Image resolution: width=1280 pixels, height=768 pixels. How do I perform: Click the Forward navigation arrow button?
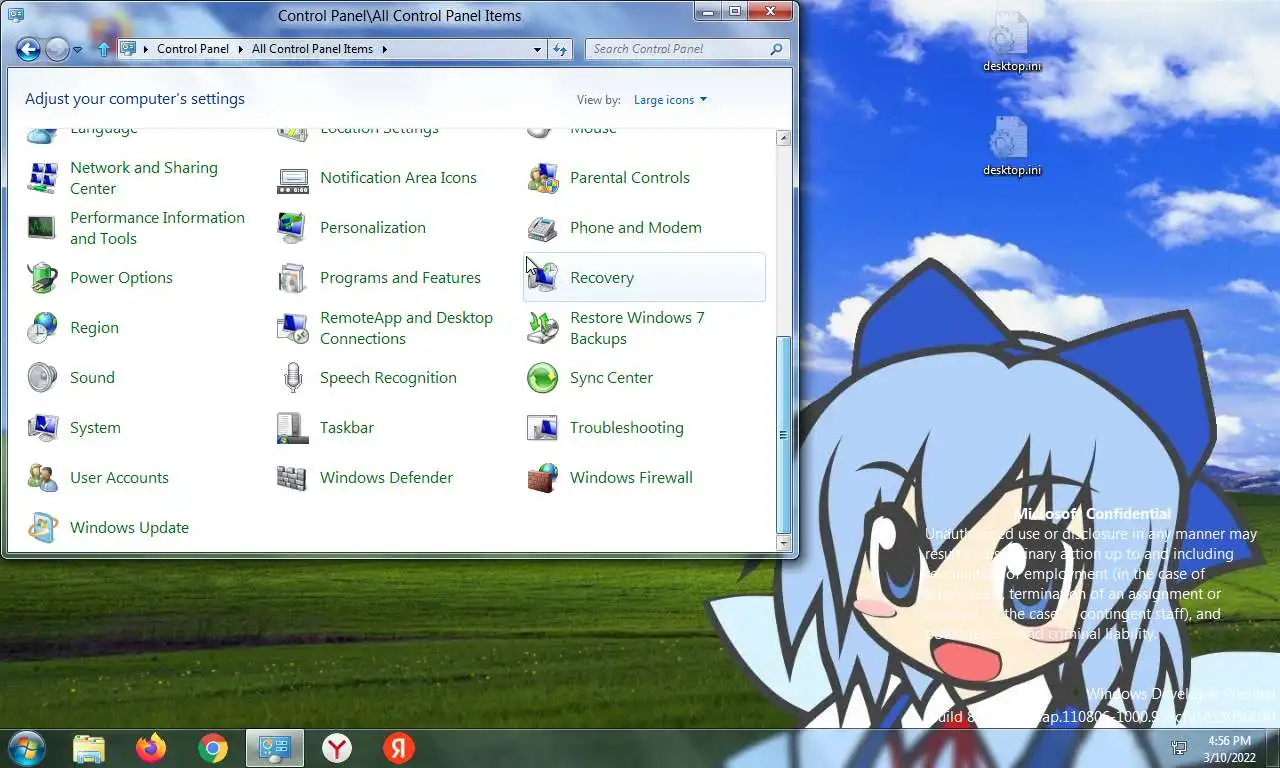pos(57,49)
